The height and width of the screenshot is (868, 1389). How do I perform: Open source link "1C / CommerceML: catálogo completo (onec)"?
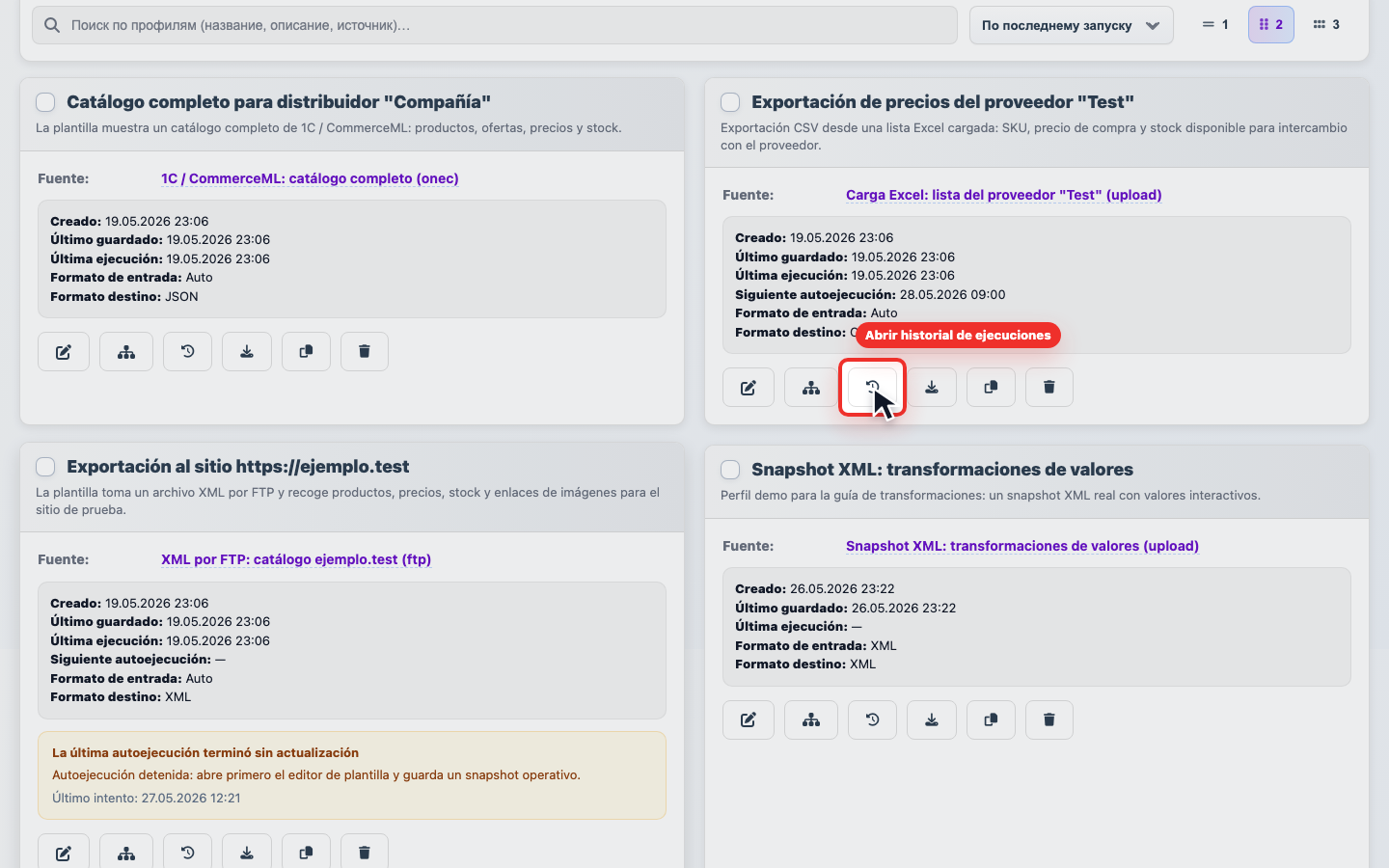(310, 178)
